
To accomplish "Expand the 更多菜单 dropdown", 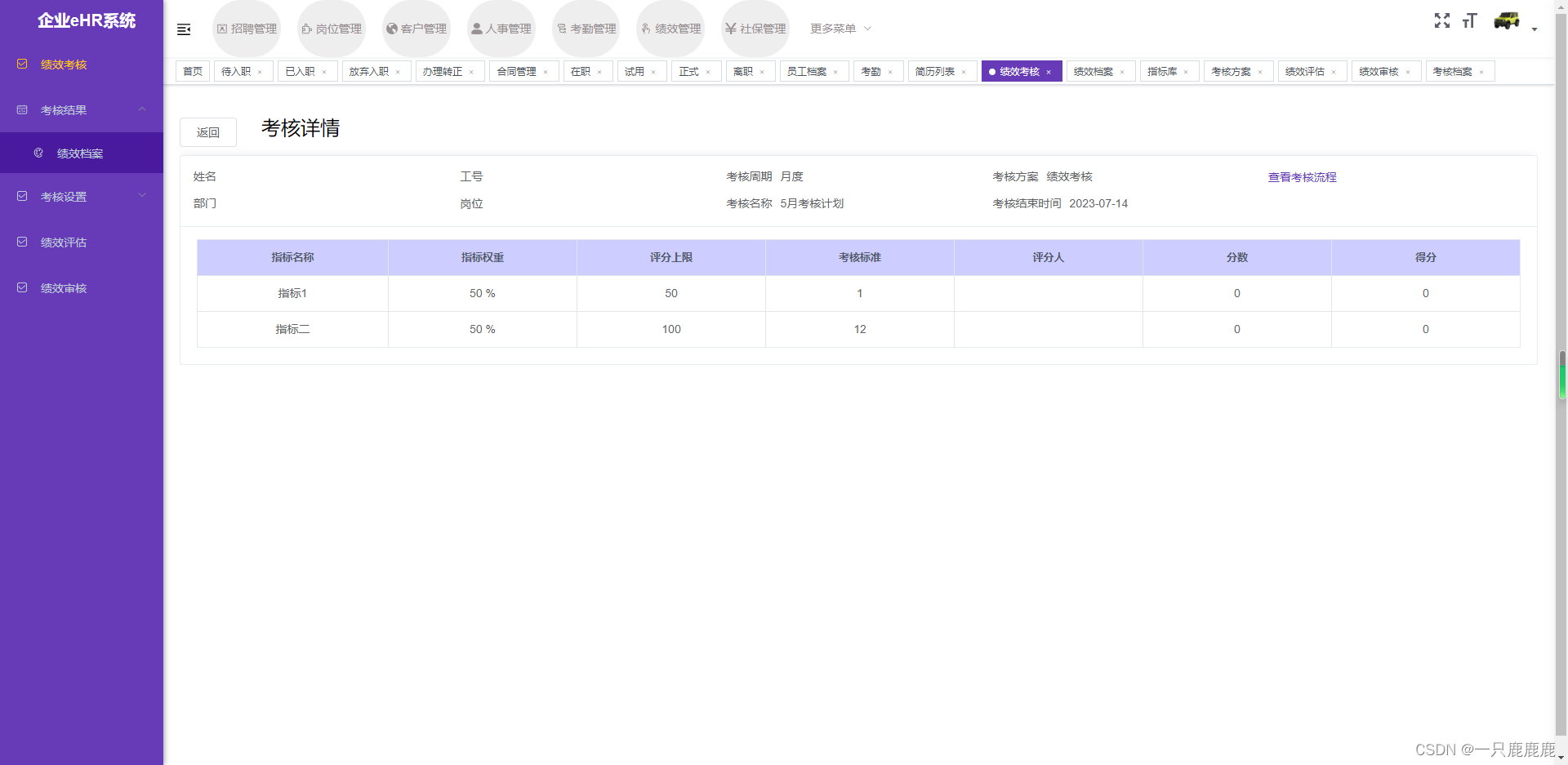I will pyautogui.click(x=840, y=29).
